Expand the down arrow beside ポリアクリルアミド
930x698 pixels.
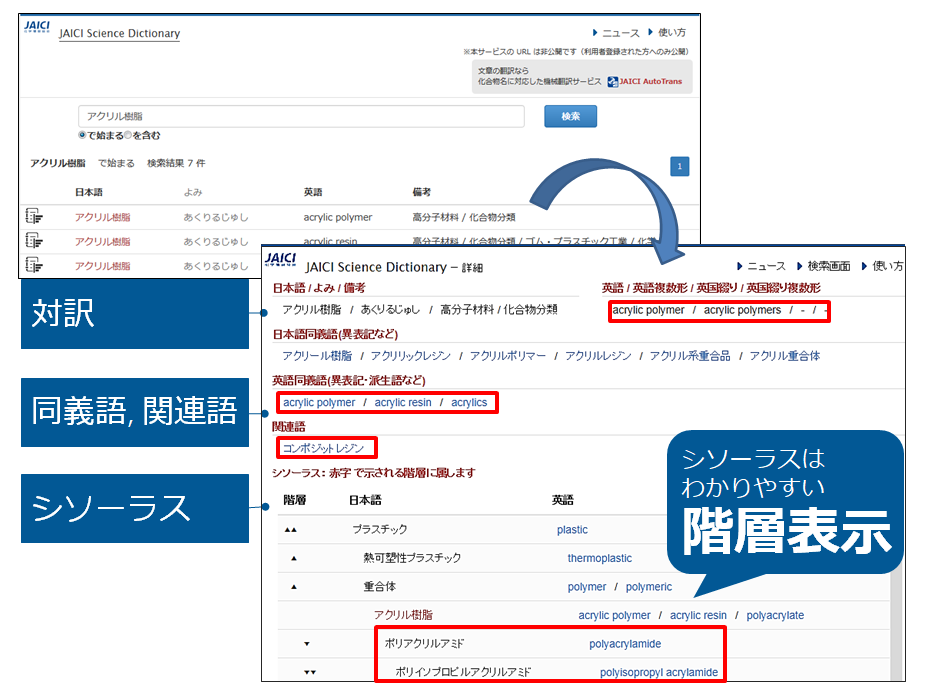point(307,643)
